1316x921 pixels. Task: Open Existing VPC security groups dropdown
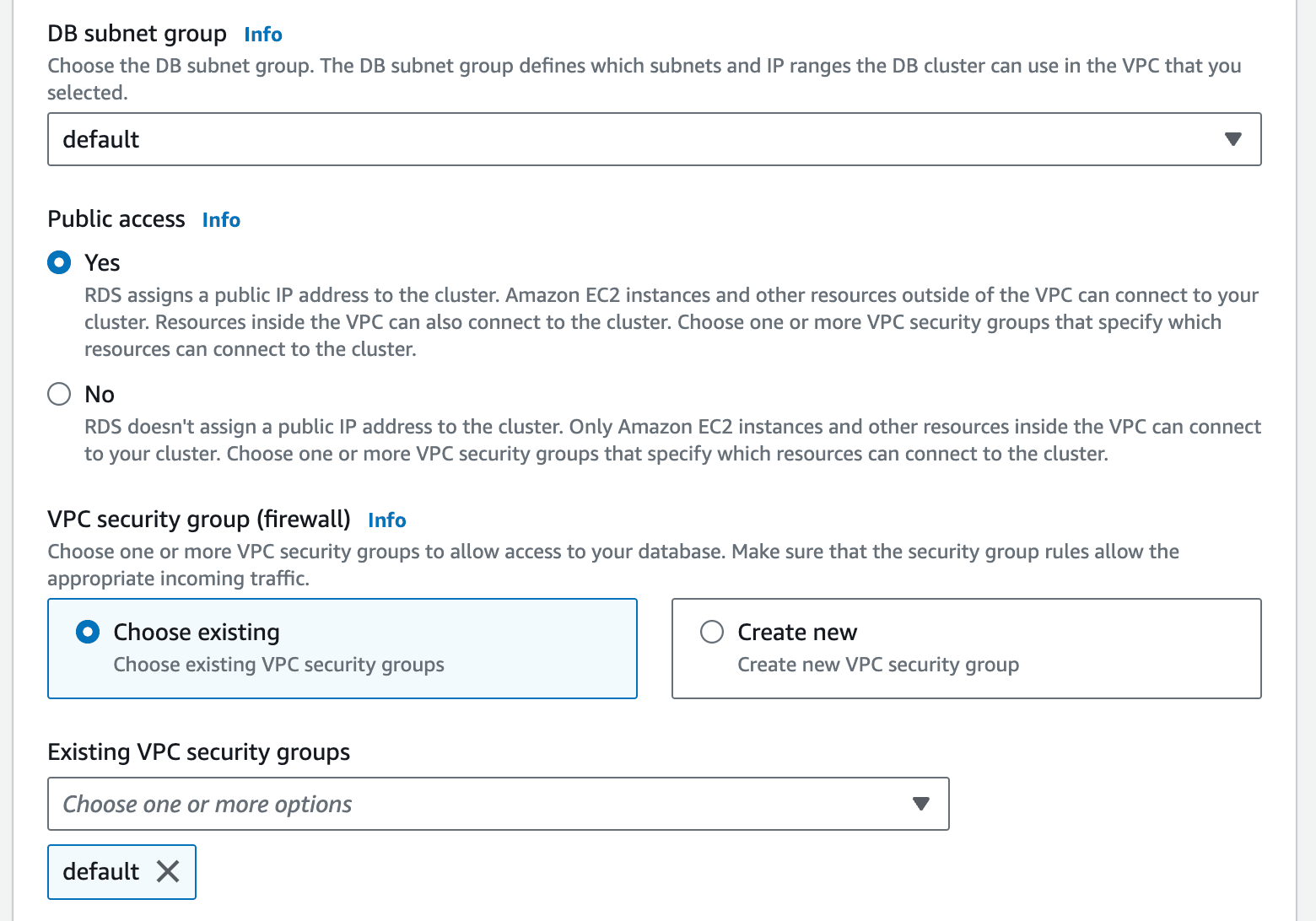coord(499,804)
